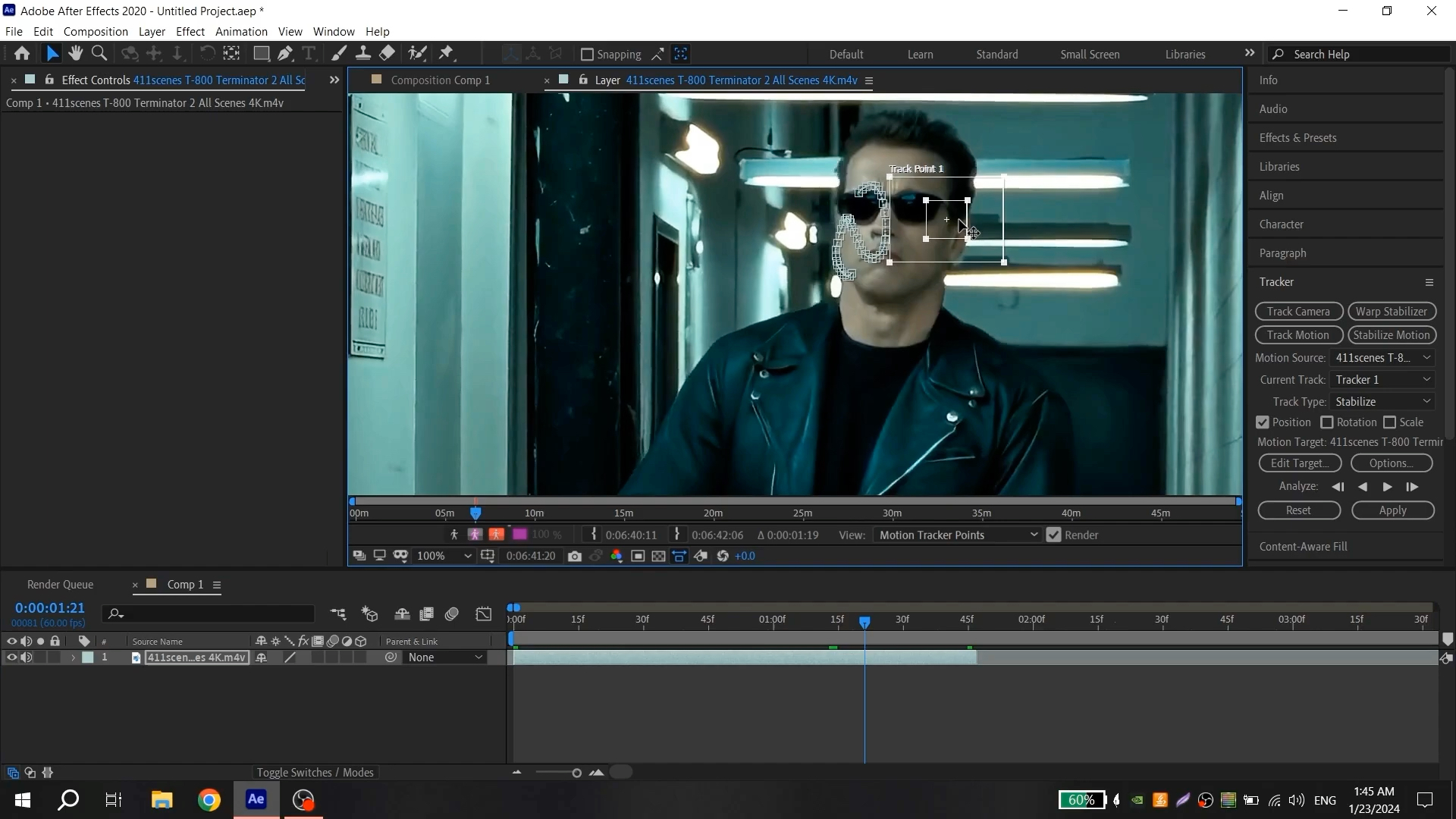Click the Reset button in Tracker
The image size is (1456, 819).
(x=1298, y=510)
